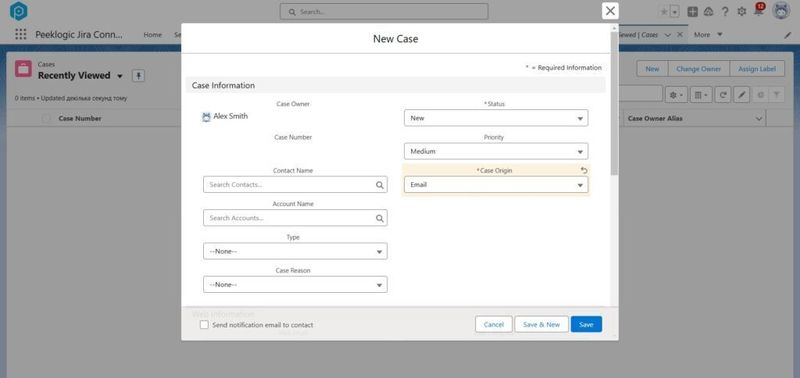Click the Contact Name search magnifier
800x378 pixels.
tap(380, 185)
